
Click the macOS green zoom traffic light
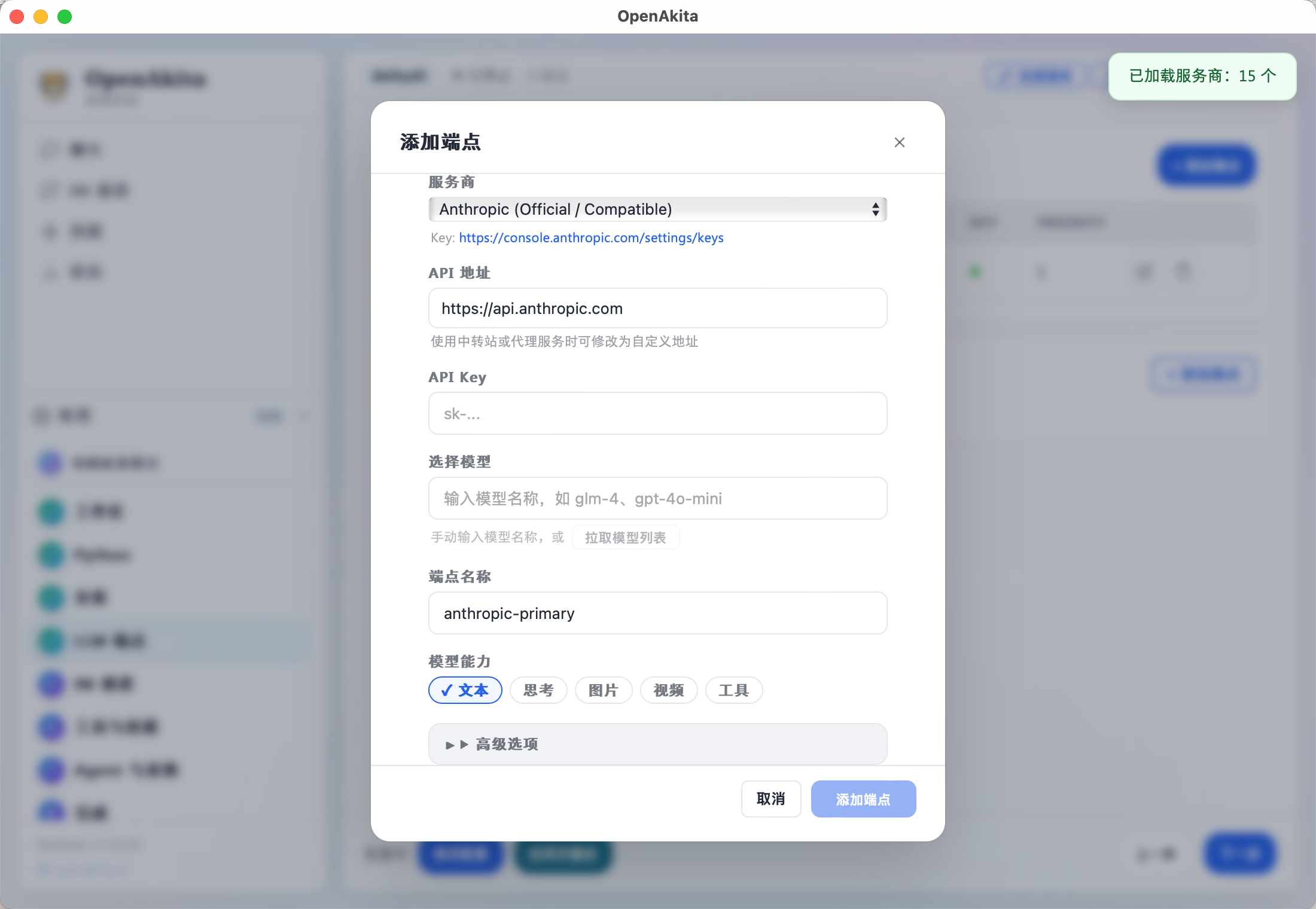(x=65, y=17)
